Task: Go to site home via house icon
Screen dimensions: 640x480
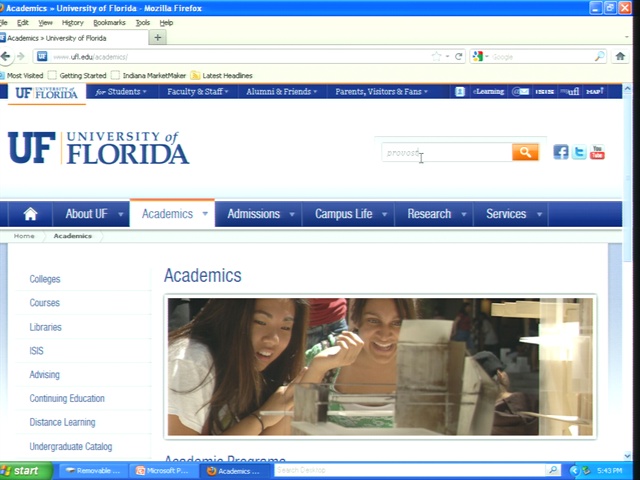Action: tap(30, 214)
